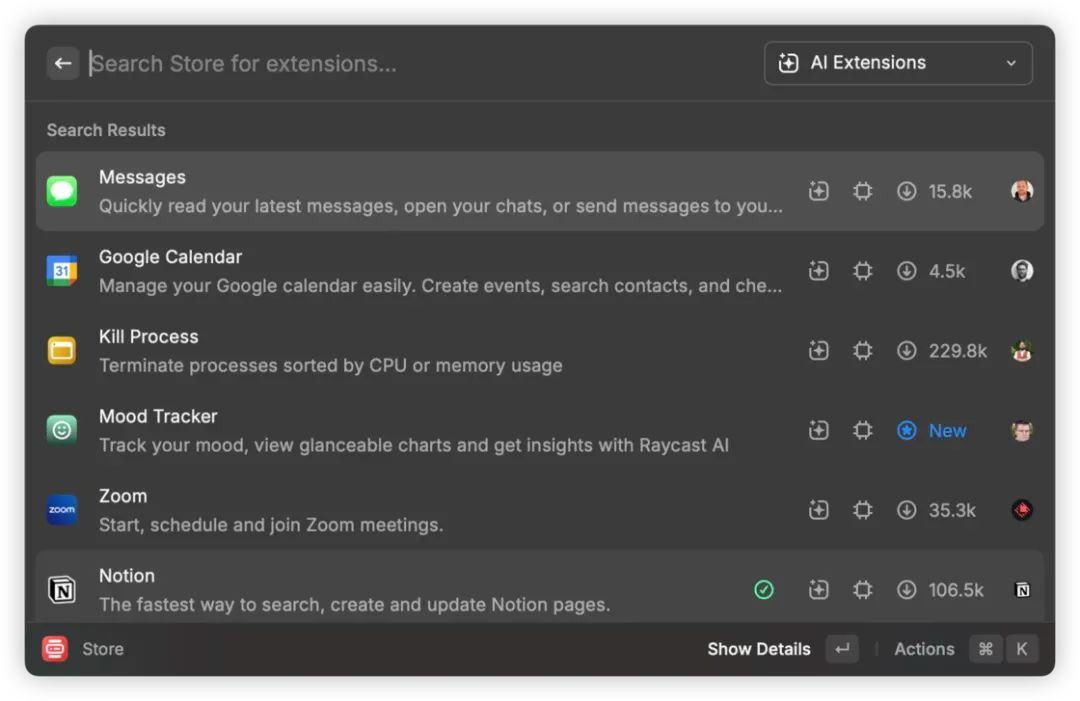Open the Zoom extension title
1080x701 pixels.
[123, 496]
